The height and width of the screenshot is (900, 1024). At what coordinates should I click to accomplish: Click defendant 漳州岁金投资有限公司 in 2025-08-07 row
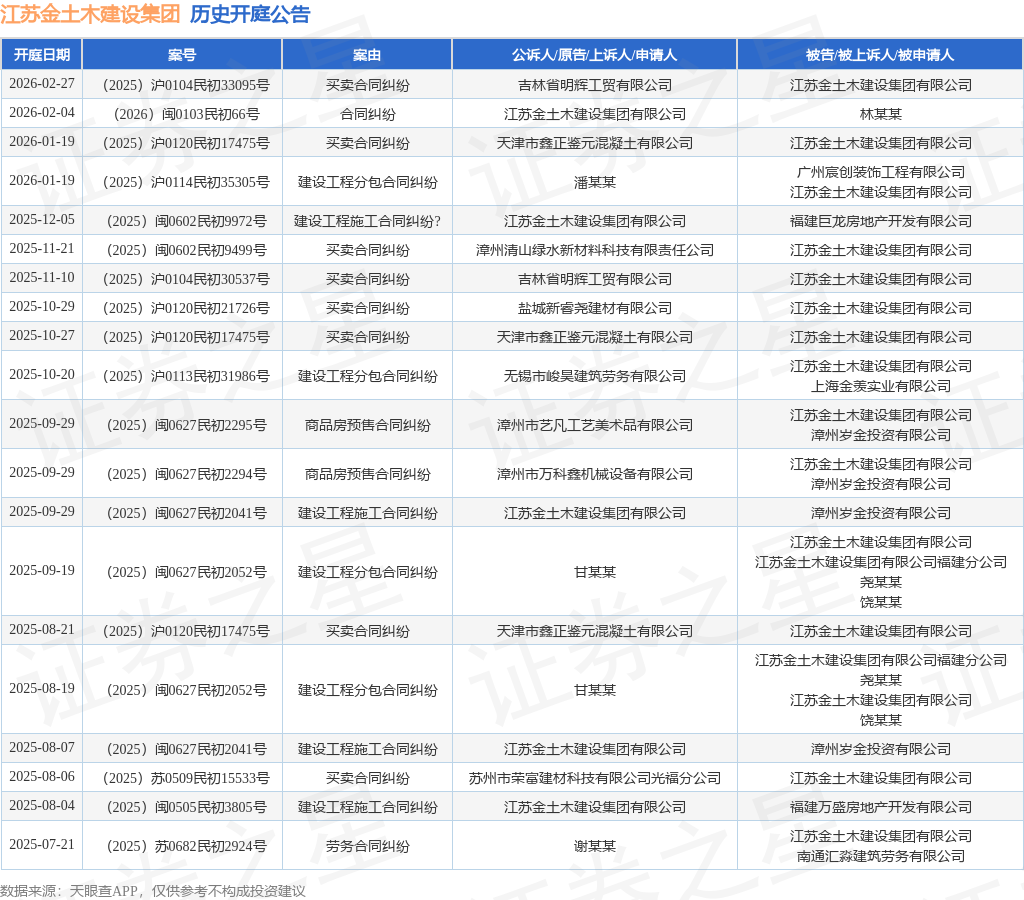tap(880, 749)
